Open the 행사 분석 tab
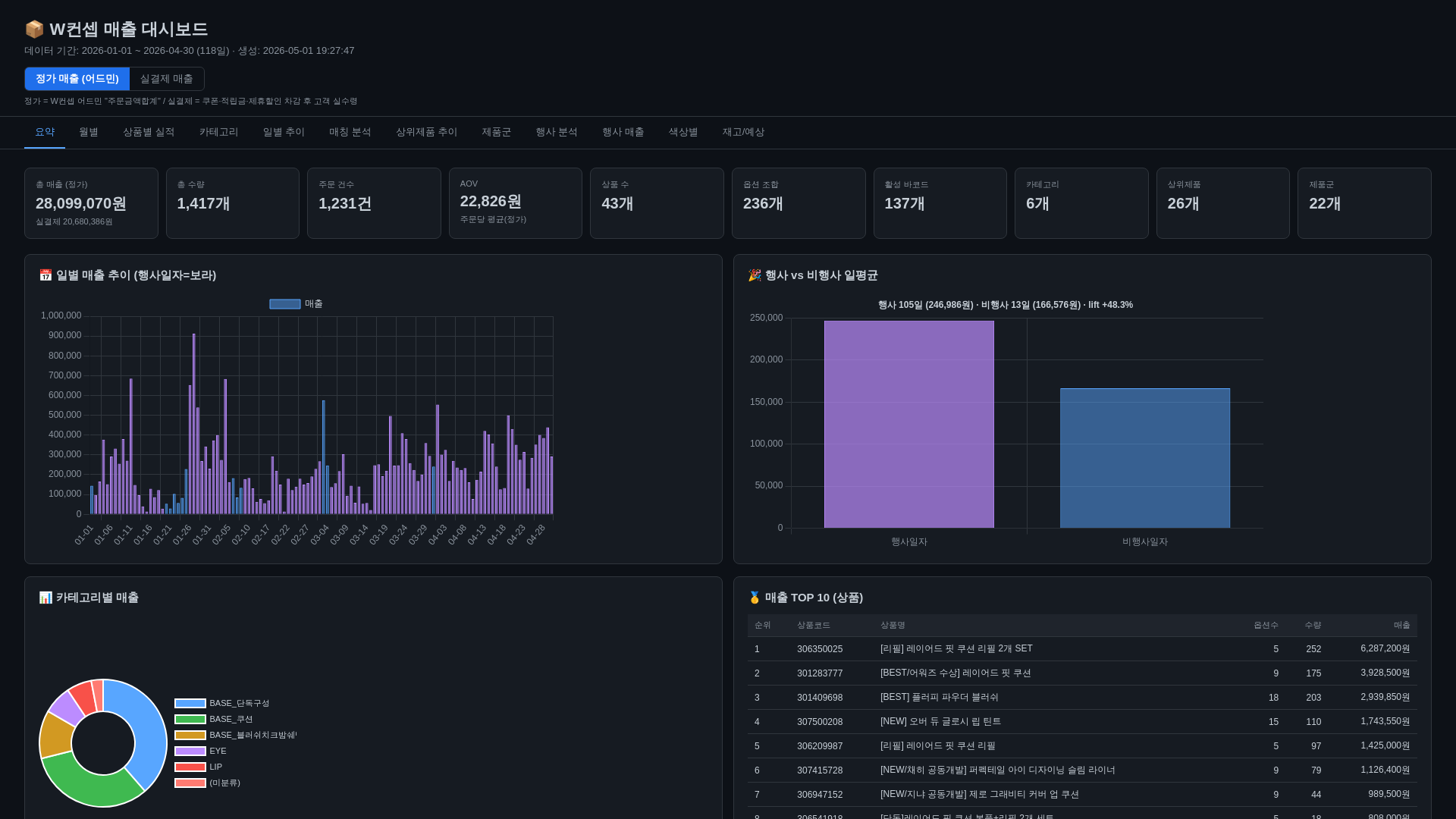Image resolution: width=1456 pixels, height=819 pixels. point(557,132)
